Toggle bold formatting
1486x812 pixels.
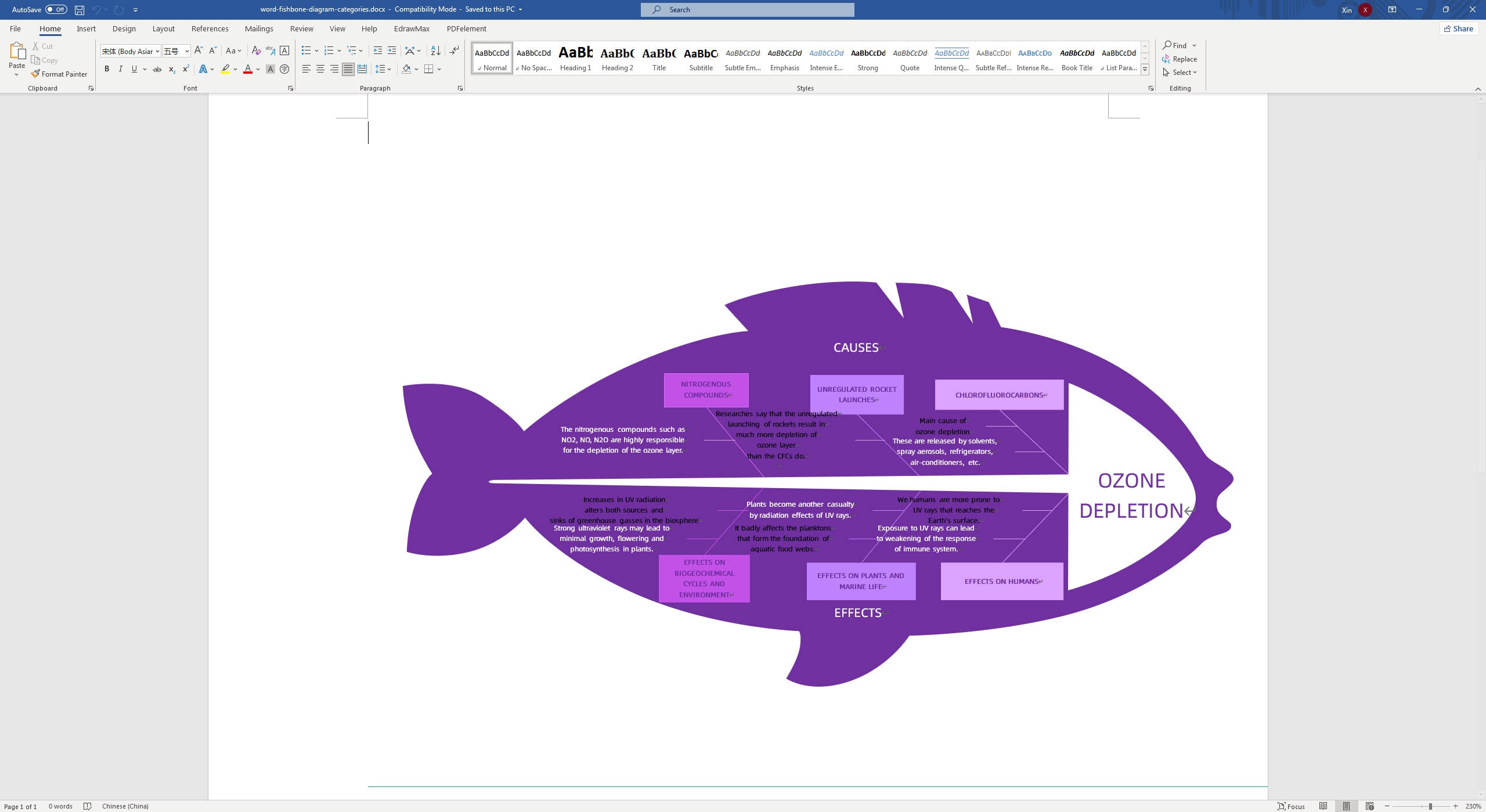[x=107, y=68]
